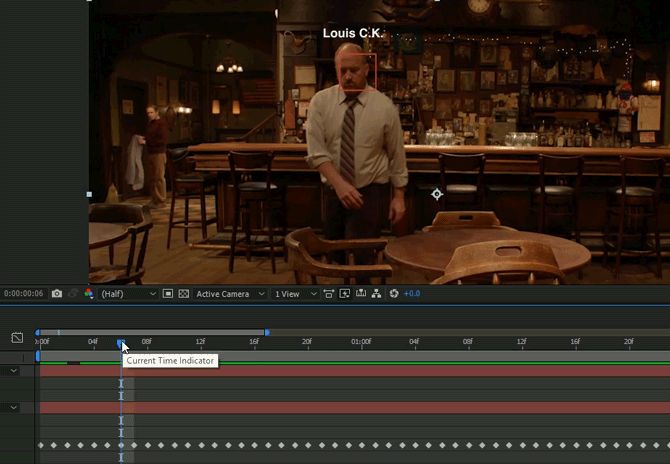Click the Comp marker bin icon in timeline
The image size is (670, 464).
tap(17, 338)
